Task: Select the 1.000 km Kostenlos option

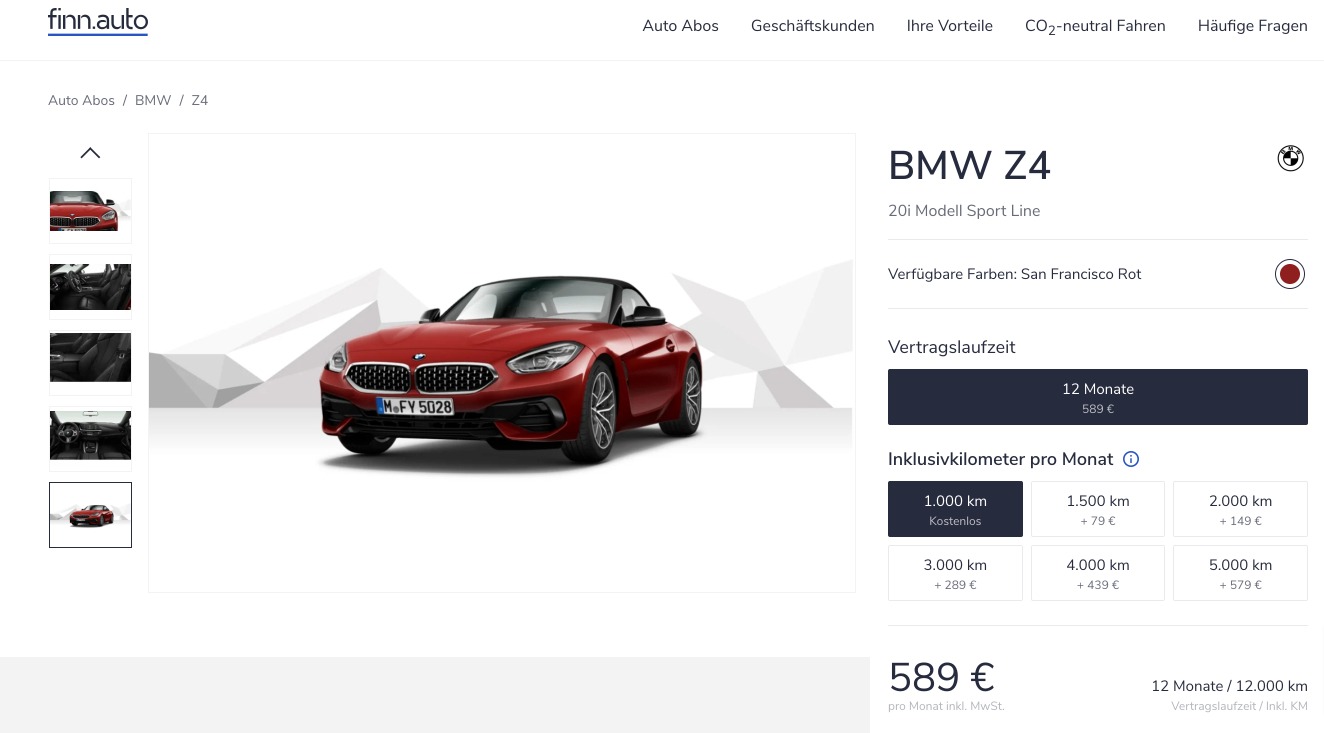Action: coord(955,509)
